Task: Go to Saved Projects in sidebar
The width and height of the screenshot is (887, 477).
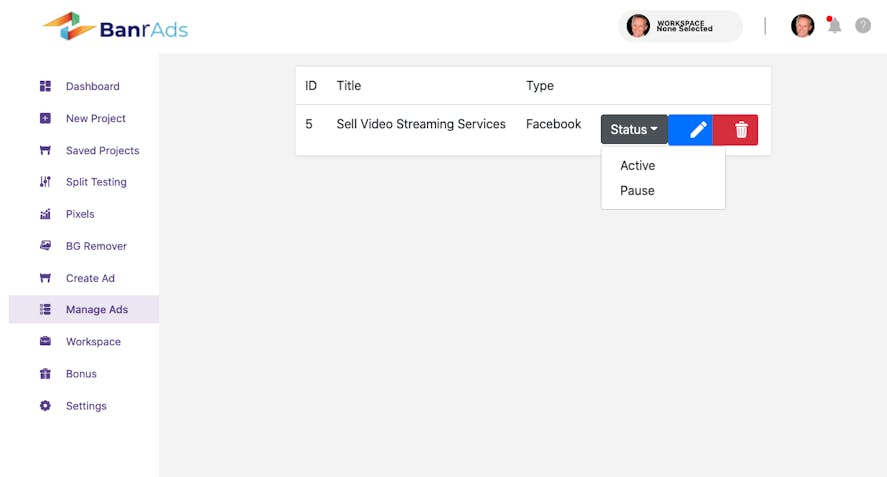Action: (102, 150)
